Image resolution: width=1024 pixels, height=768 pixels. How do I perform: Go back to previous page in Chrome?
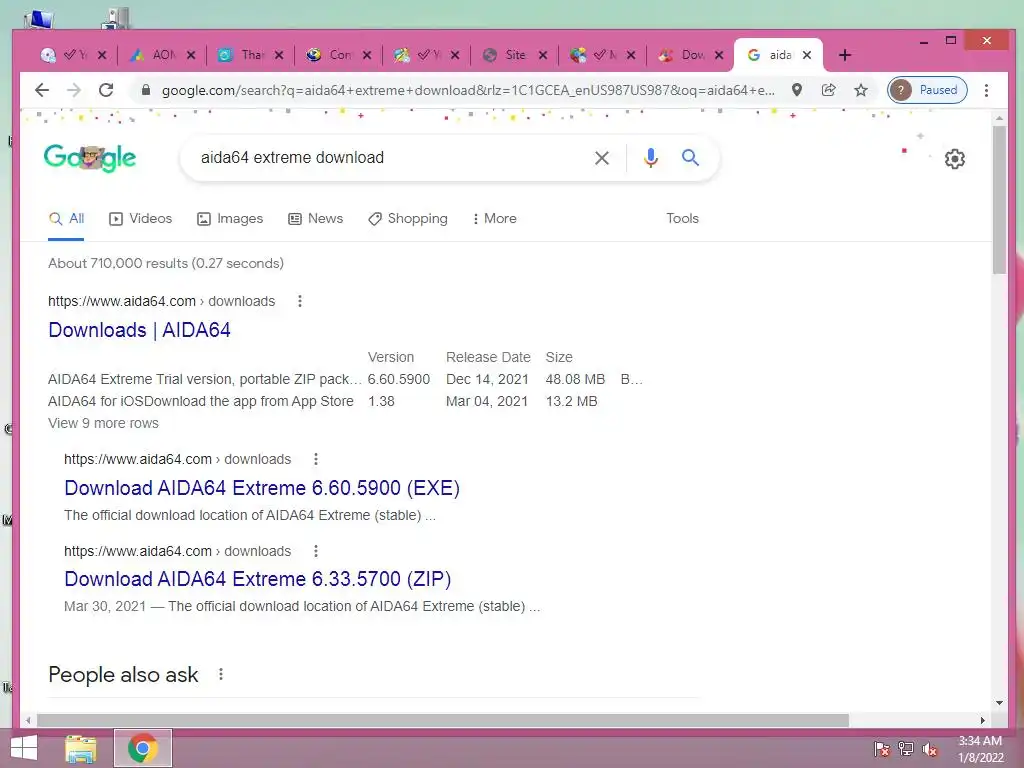tap(42, 90)
